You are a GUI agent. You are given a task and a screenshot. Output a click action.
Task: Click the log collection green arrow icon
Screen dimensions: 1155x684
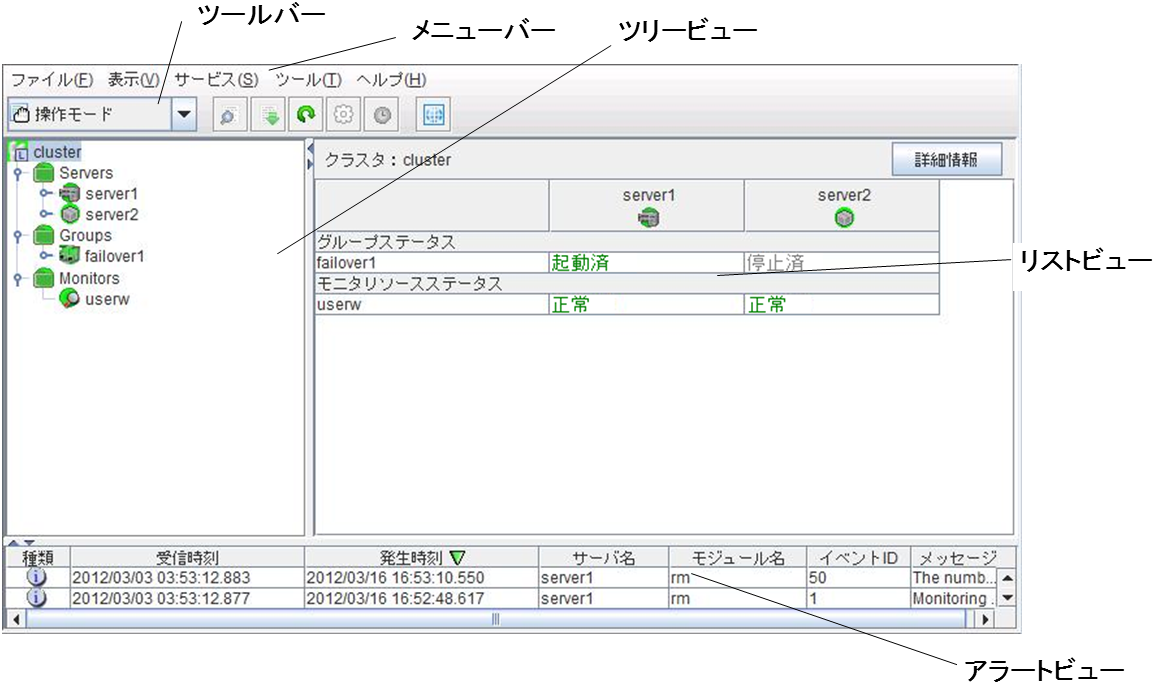click(x=269, y=115)
